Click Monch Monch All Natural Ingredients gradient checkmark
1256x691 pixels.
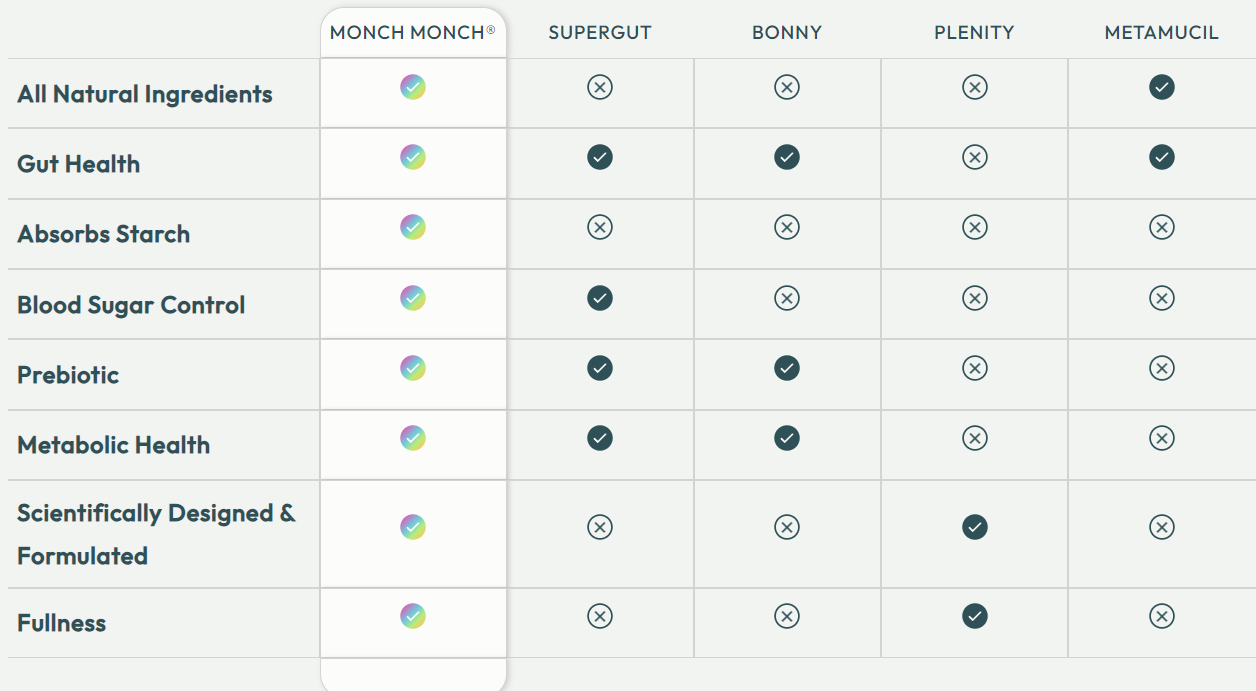tap(413, 87)
